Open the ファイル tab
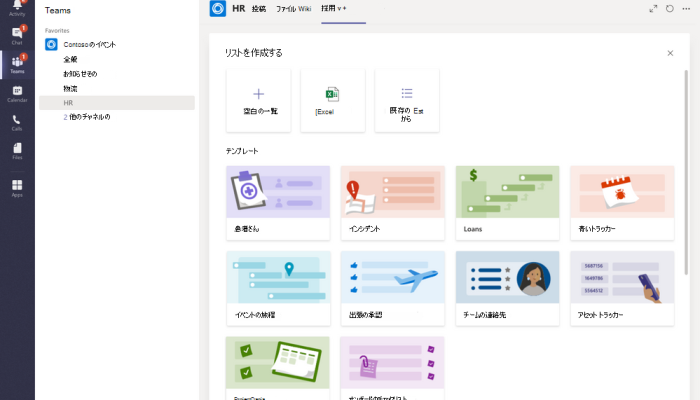Viewport: 700px width, 400px height. 285,9
